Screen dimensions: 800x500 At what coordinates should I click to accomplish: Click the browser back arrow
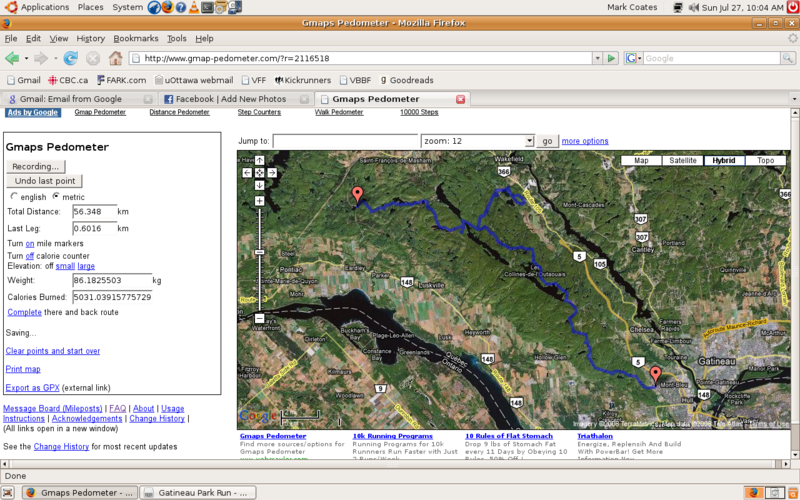coord(12,58)
